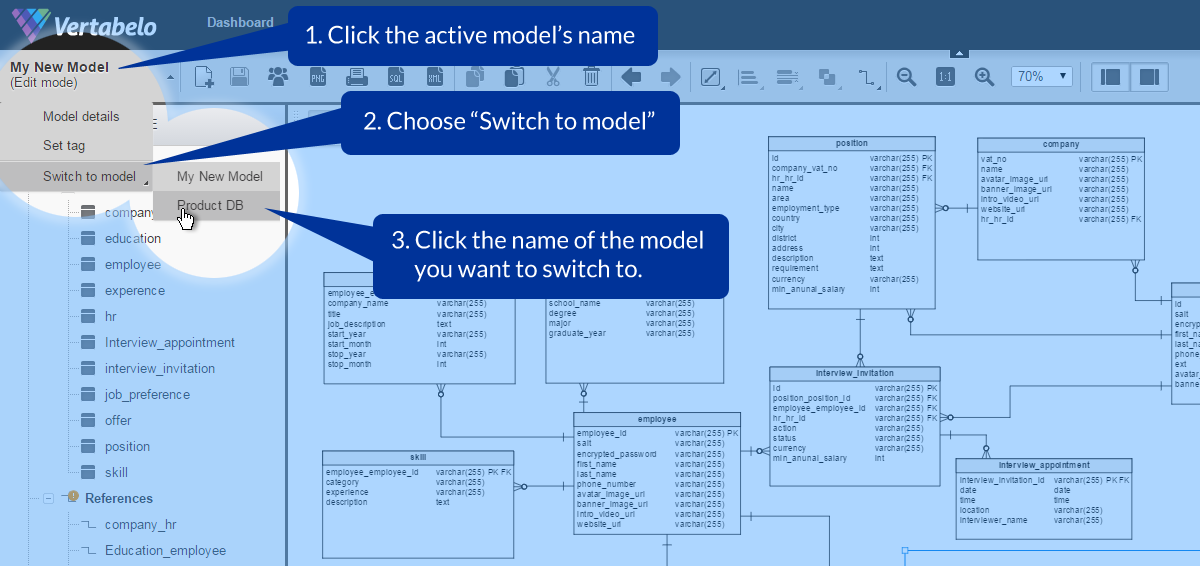Screen dimensions: 1200x566
Task: Click the generate SQL icon
Action: [x=396, y=77]
